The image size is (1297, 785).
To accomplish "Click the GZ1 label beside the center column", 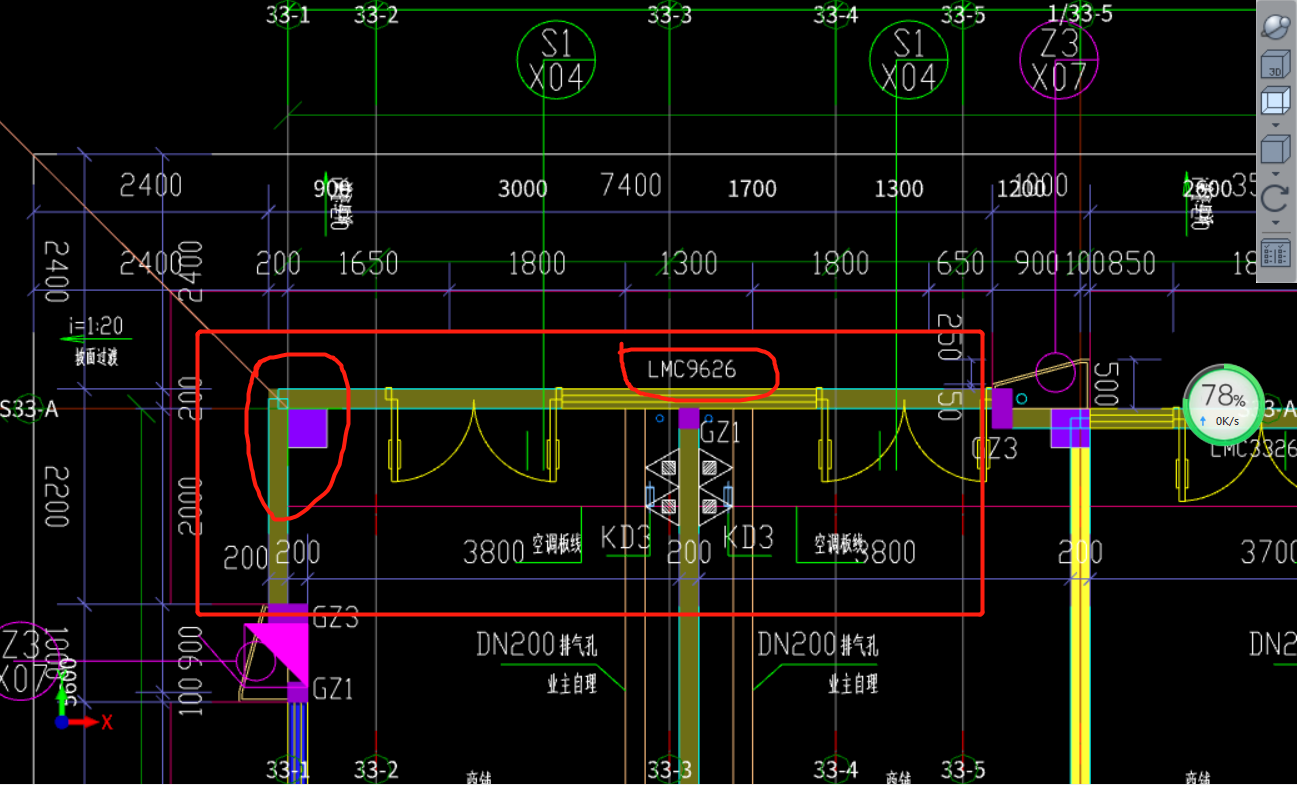I will (720, 433).
